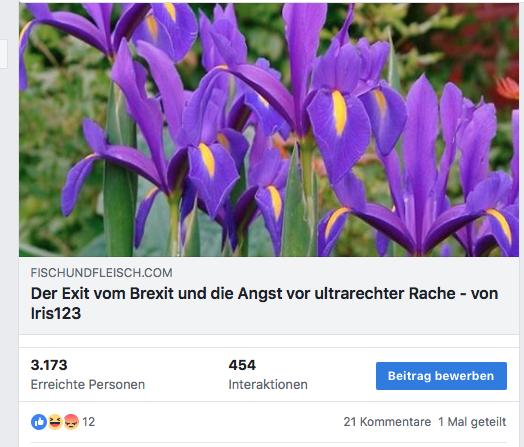Show who shared via 1 Mal geteilt
Screen dimensions: 524x447
click(472, 422)
